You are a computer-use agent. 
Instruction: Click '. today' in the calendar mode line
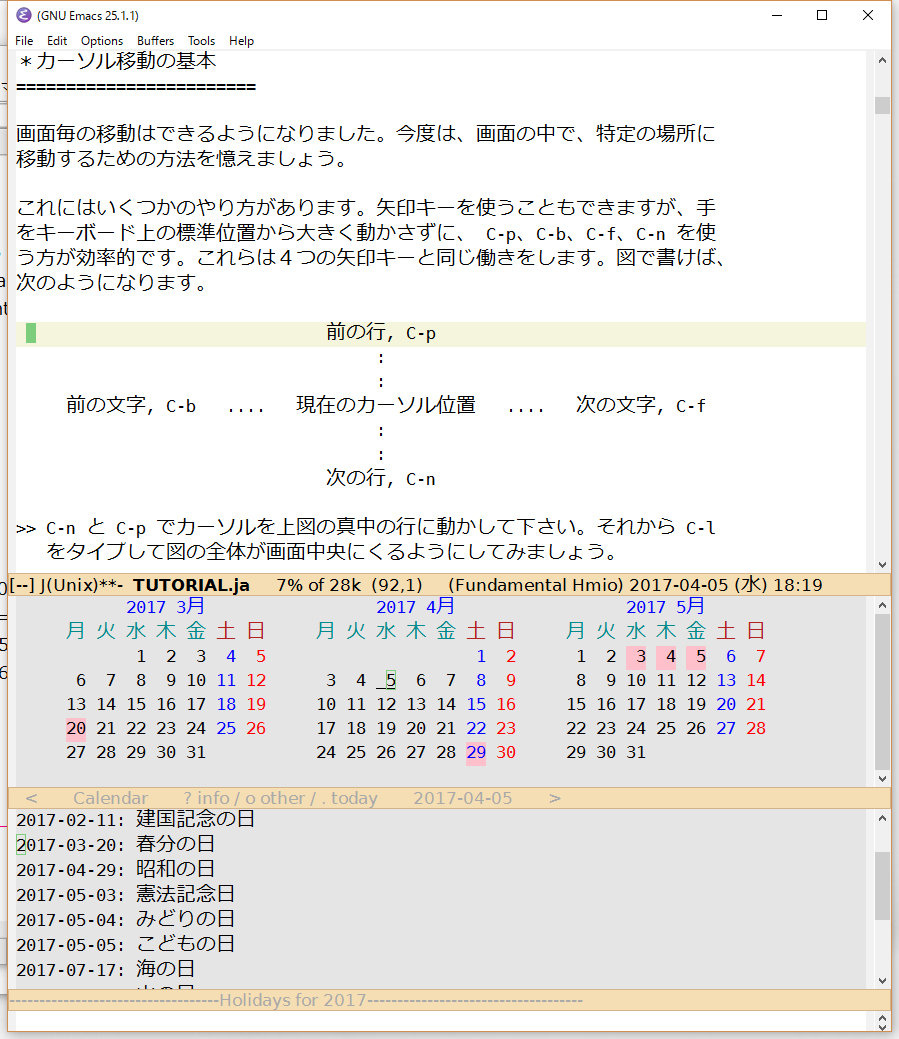pyautogui.click(x=349, y=798)
